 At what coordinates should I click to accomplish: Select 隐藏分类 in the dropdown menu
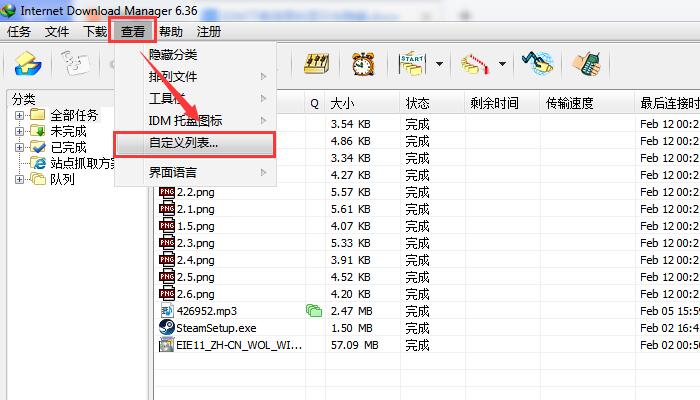196,55
